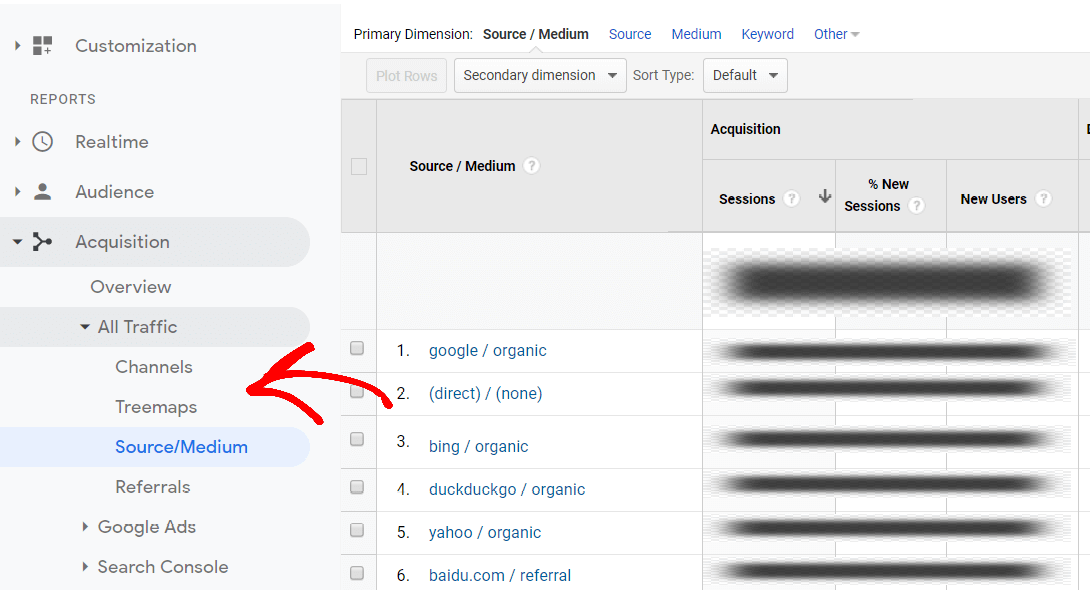
Task: Open the bing / organic report link
Action: (x=478, y=446)
